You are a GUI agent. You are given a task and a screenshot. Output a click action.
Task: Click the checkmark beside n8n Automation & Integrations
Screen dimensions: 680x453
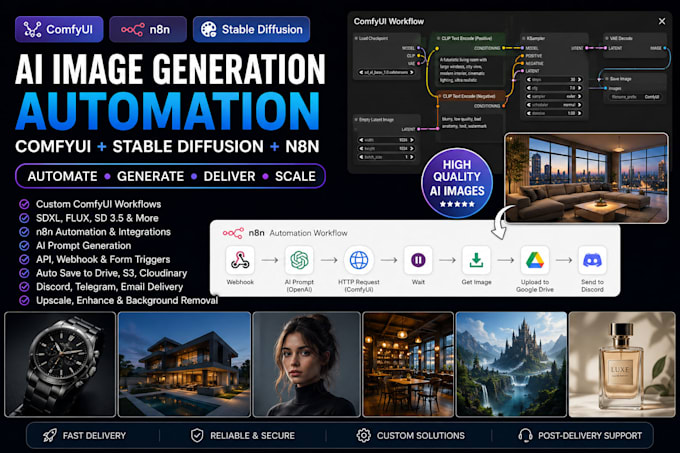point(24,232)
